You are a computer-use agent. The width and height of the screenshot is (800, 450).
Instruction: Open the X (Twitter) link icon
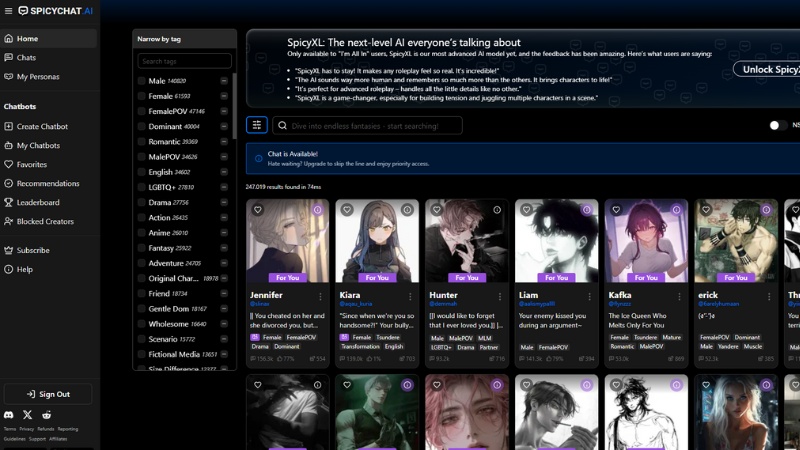click(x=28, y=414)
